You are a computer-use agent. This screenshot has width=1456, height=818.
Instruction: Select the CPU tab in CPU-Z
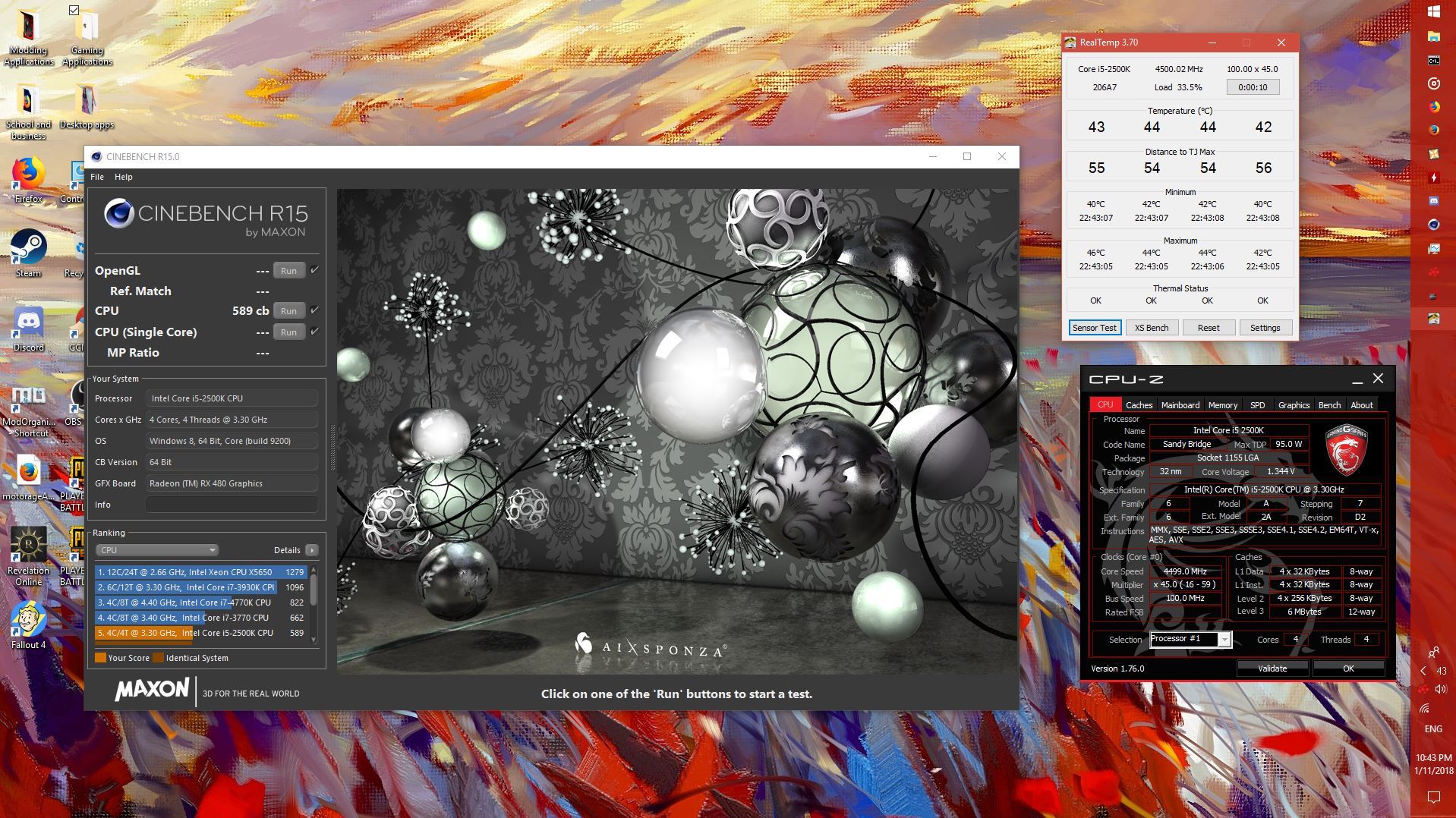pos(1105,405)
